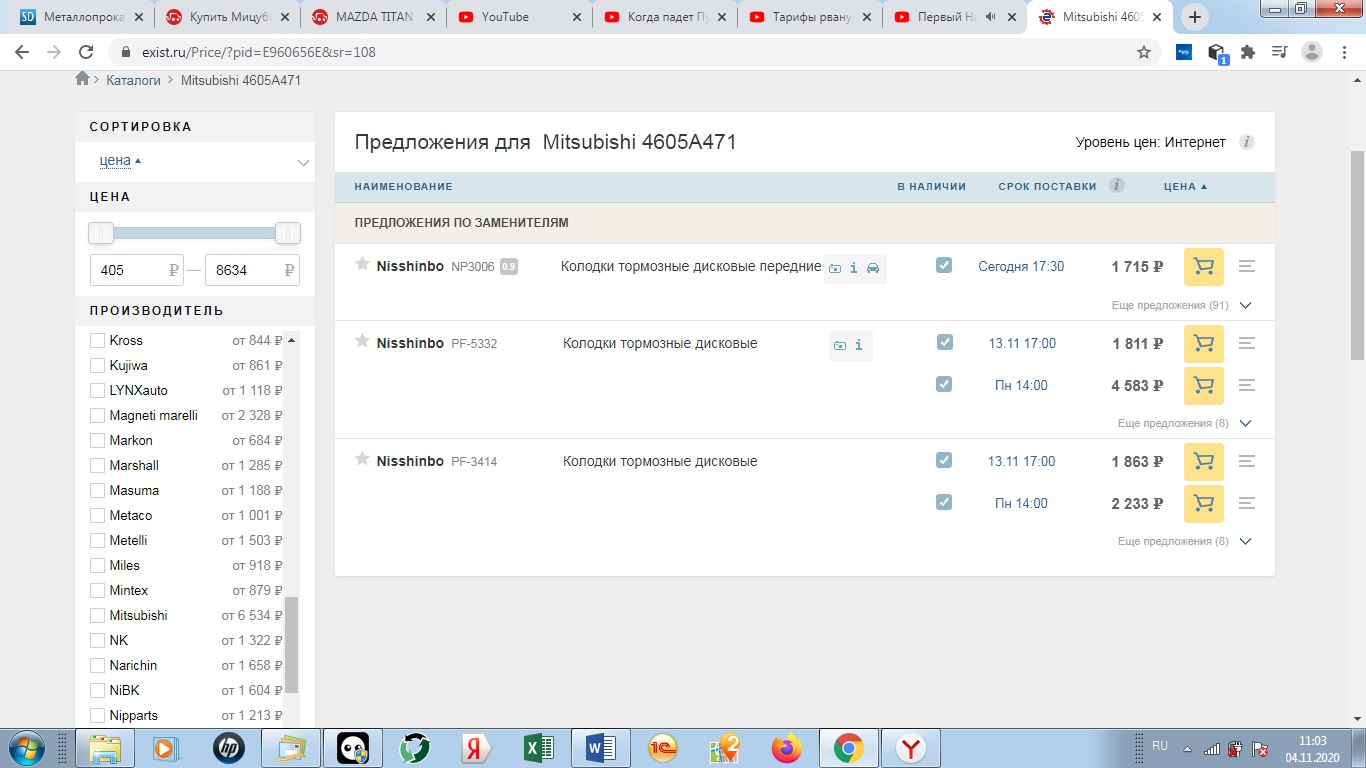Open the Каталоги breadcrumb link
The image size is (1366, 768).
(x=133, y=80)
